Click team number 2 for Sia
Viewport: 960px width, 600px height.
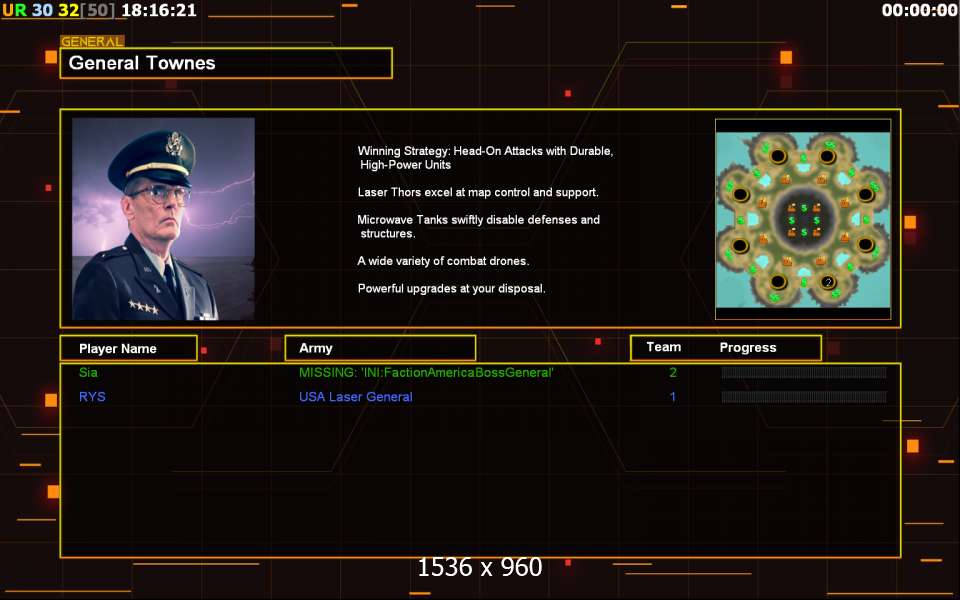673,372
